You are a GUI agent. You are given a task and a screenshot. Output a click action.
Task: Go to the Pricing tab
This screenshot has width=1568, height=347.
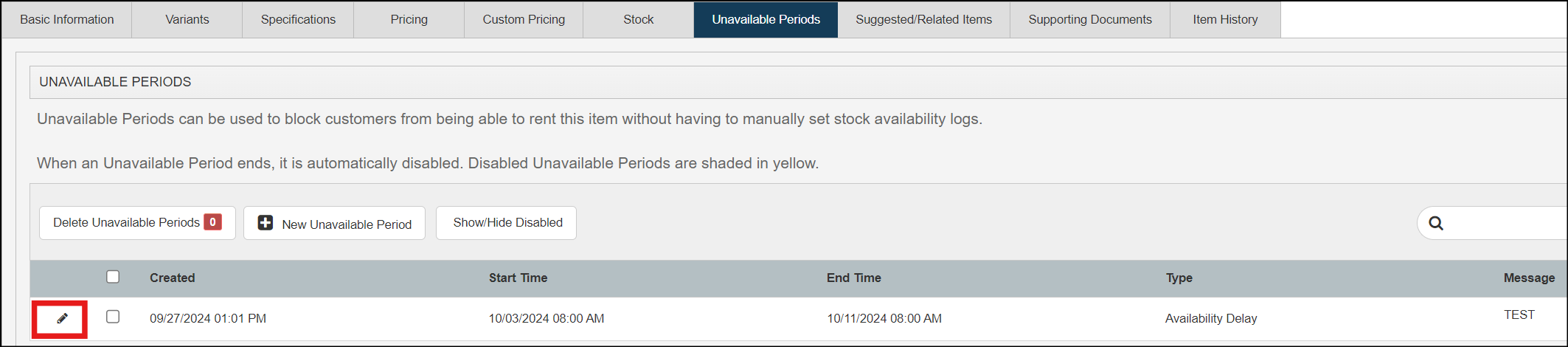(x=409, y=20)
